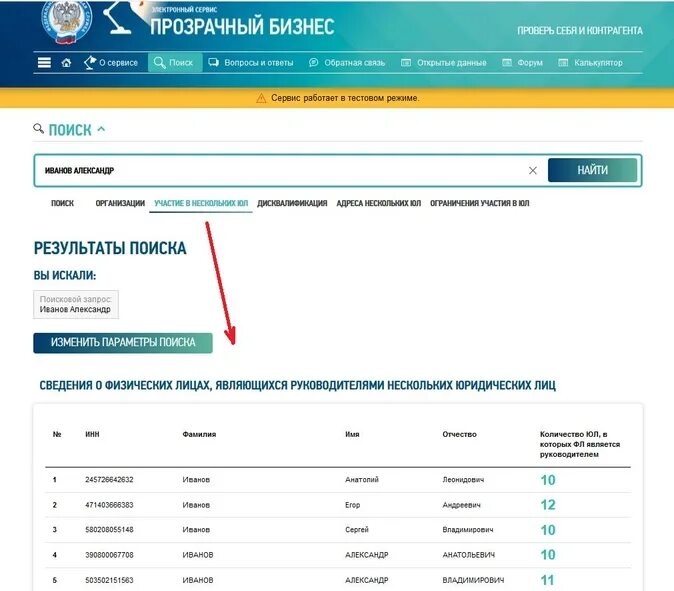Open the О сервисе lamp icon item

coord(110,63)
